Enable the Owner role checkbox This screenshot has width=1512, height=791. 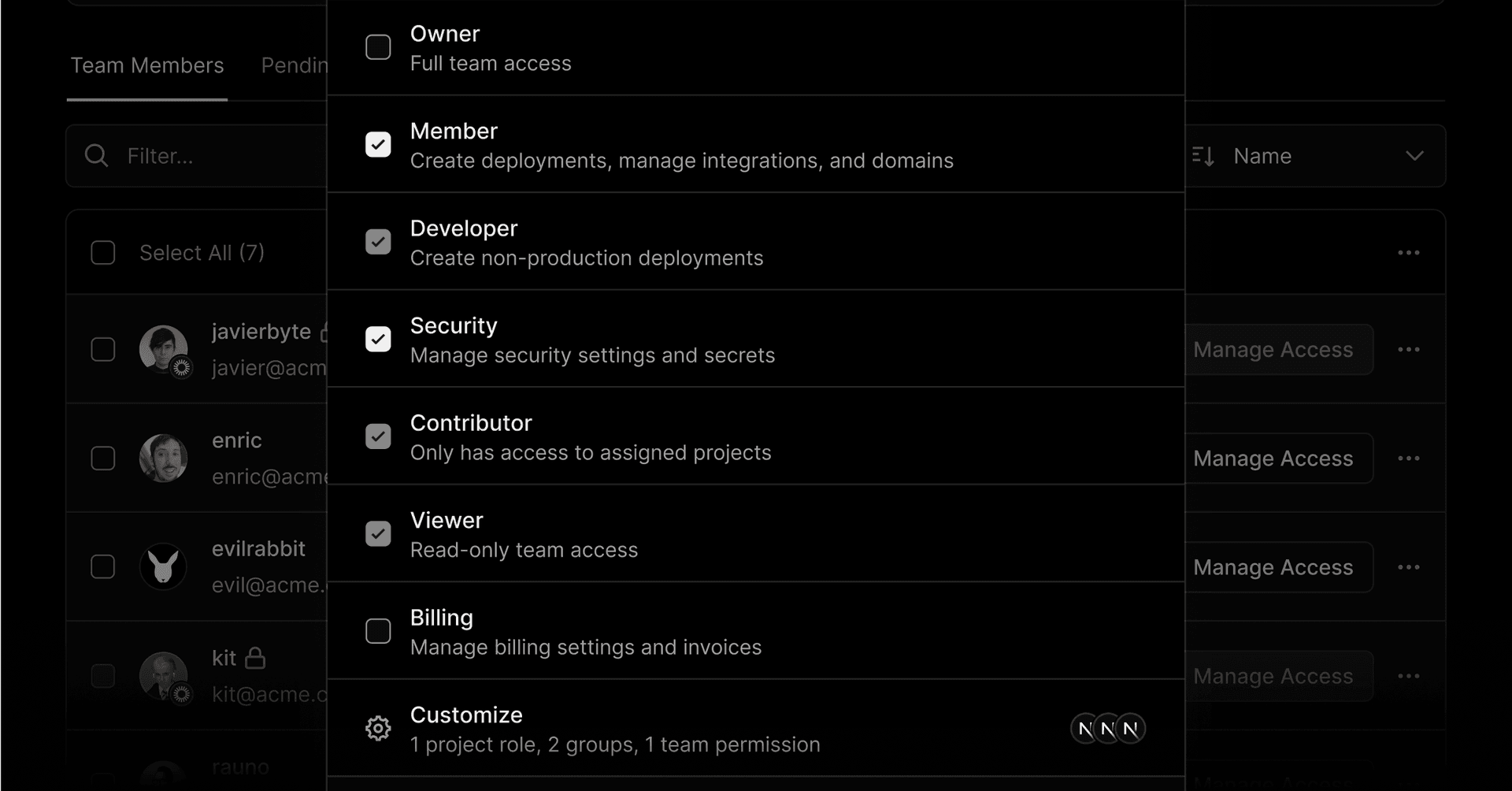tap(378, 47)
